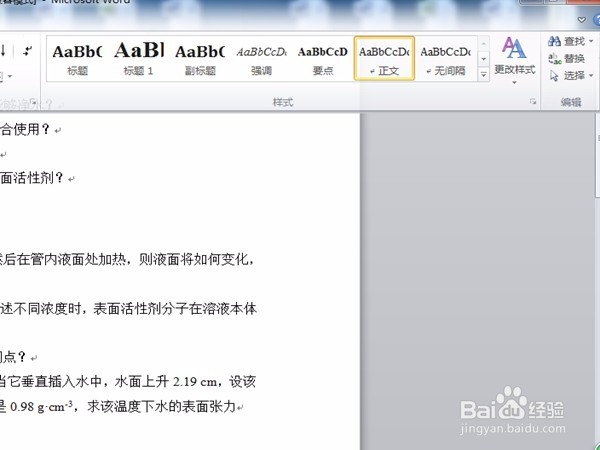Screen dimensions: 600x450
Task: Apply the 标题 title style
Action: (x=77, y=59)
